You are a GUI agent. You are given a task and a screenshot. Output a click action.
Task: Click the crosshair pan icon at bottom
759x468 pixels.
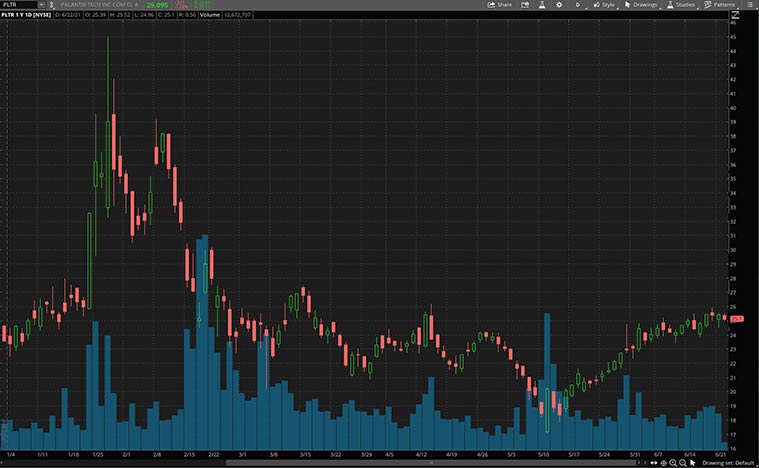(663, 463)
